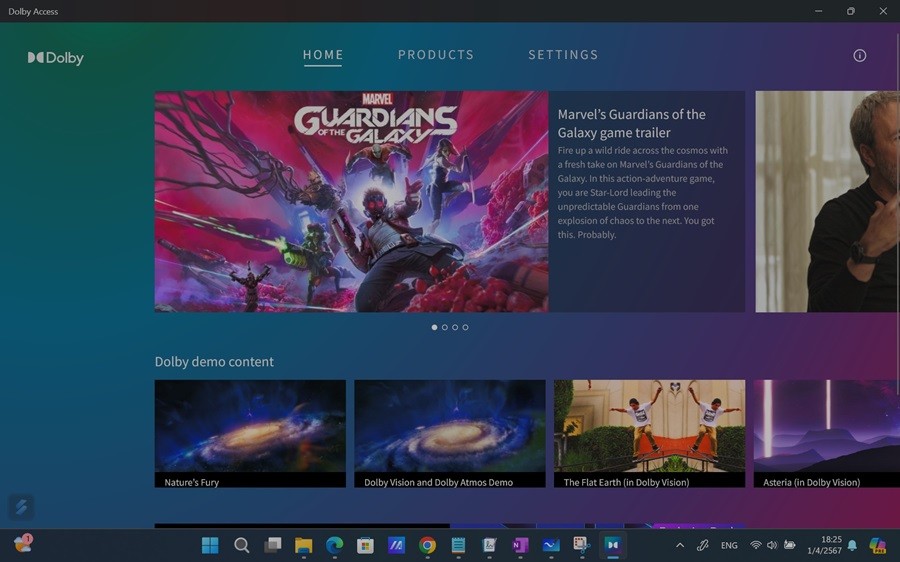The image size is (900, 562).
Task: Select the Home tab
Action: (323, 55)
